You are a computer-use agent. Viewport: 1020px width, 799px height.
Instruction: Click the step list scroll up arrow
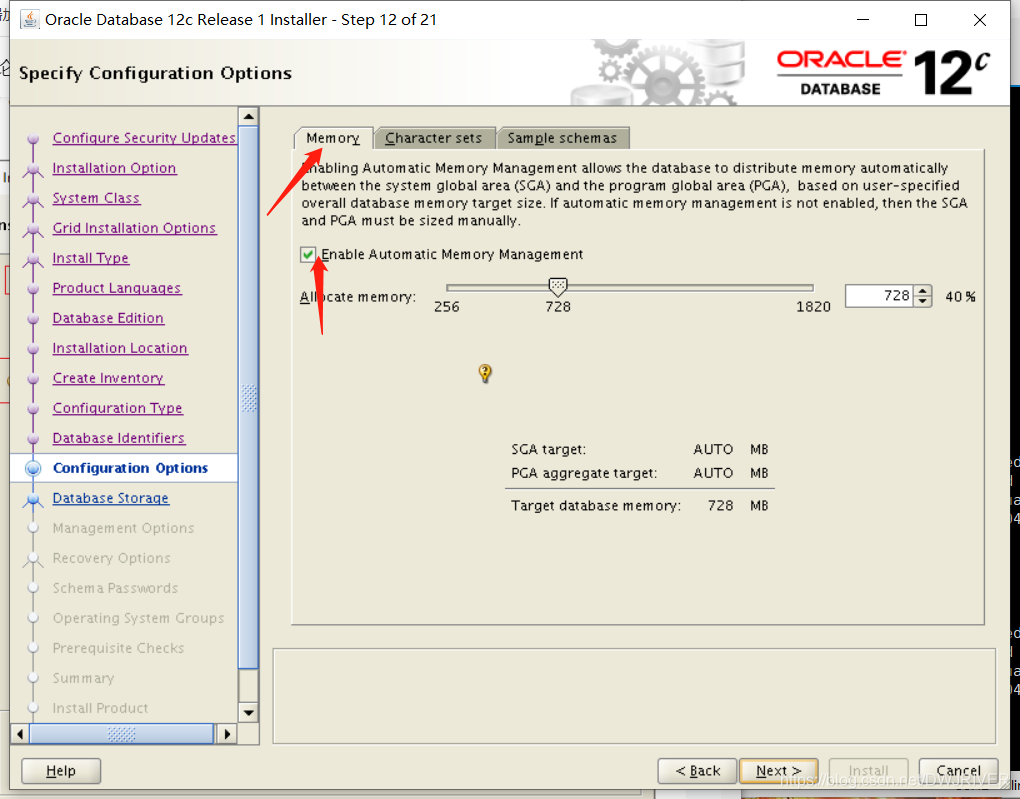248,116
